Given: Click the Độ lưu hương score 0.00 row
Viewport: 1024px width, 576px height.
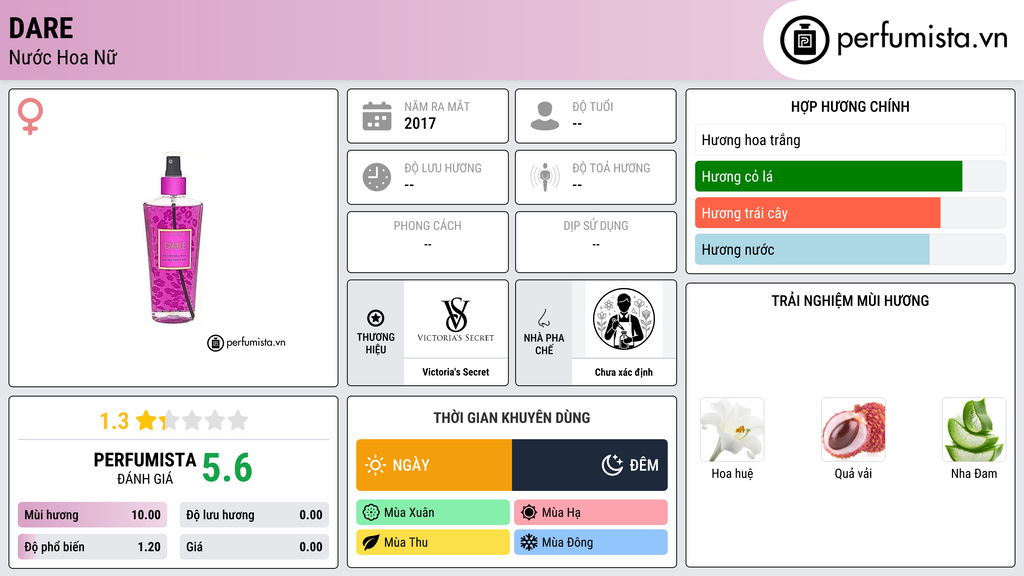Looking at the screenshot, I should (254, 515).
